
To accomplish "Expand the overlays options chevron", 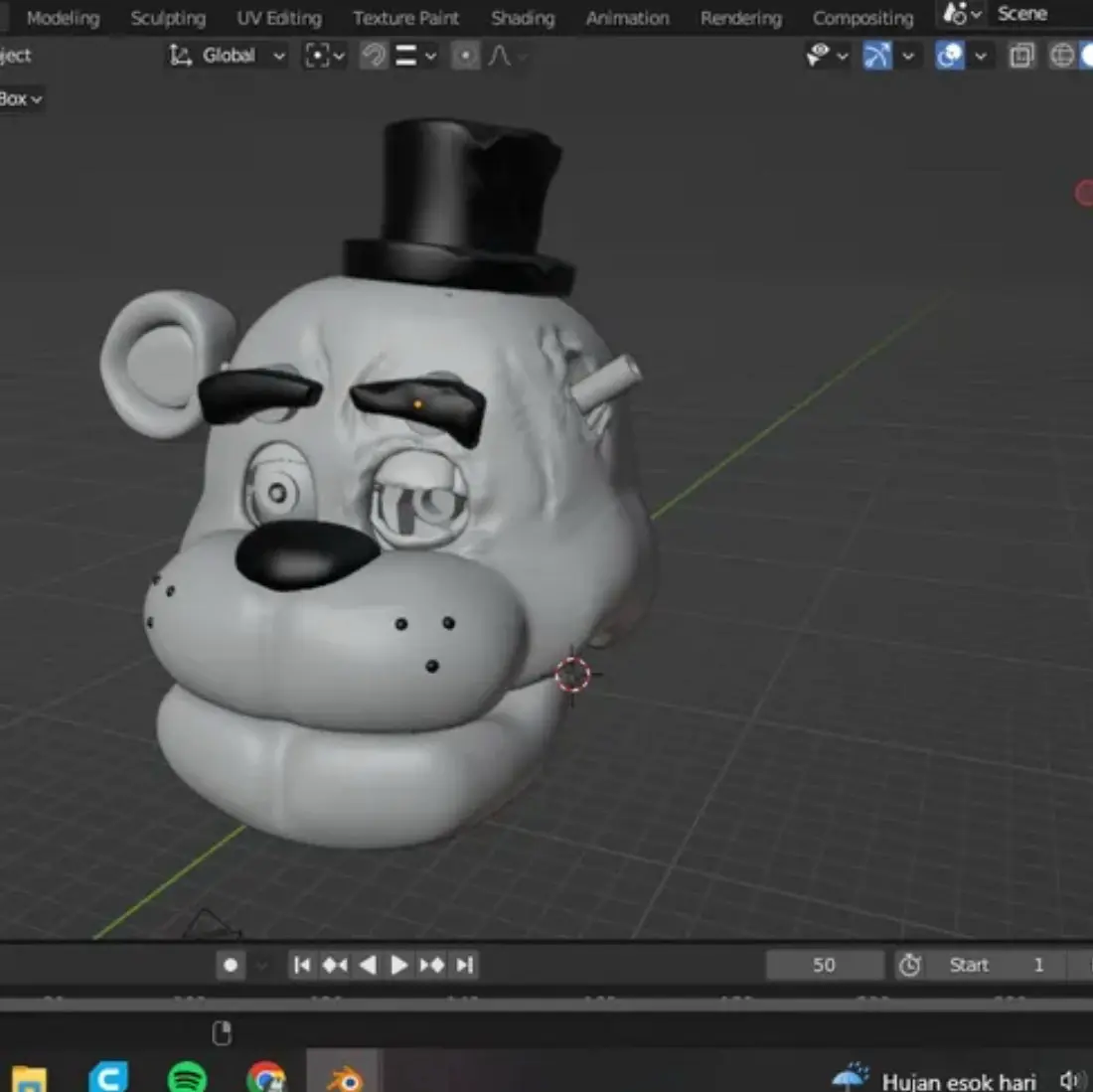I will pyautogui.click(x=980, y=56).
